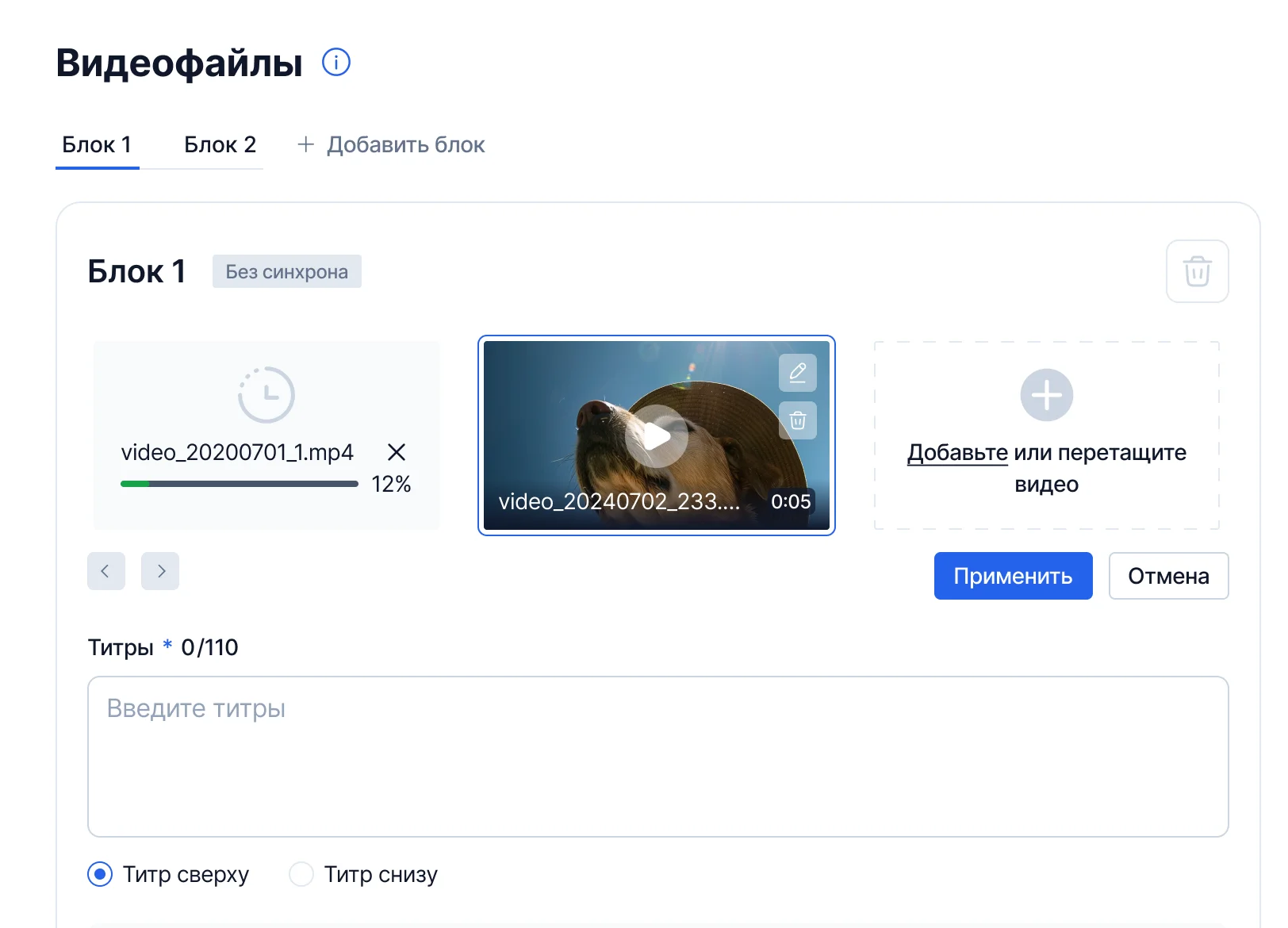The image size is (1288, 928).
Task: Switch to the Блок 2 tab
Action: [220, 144]
